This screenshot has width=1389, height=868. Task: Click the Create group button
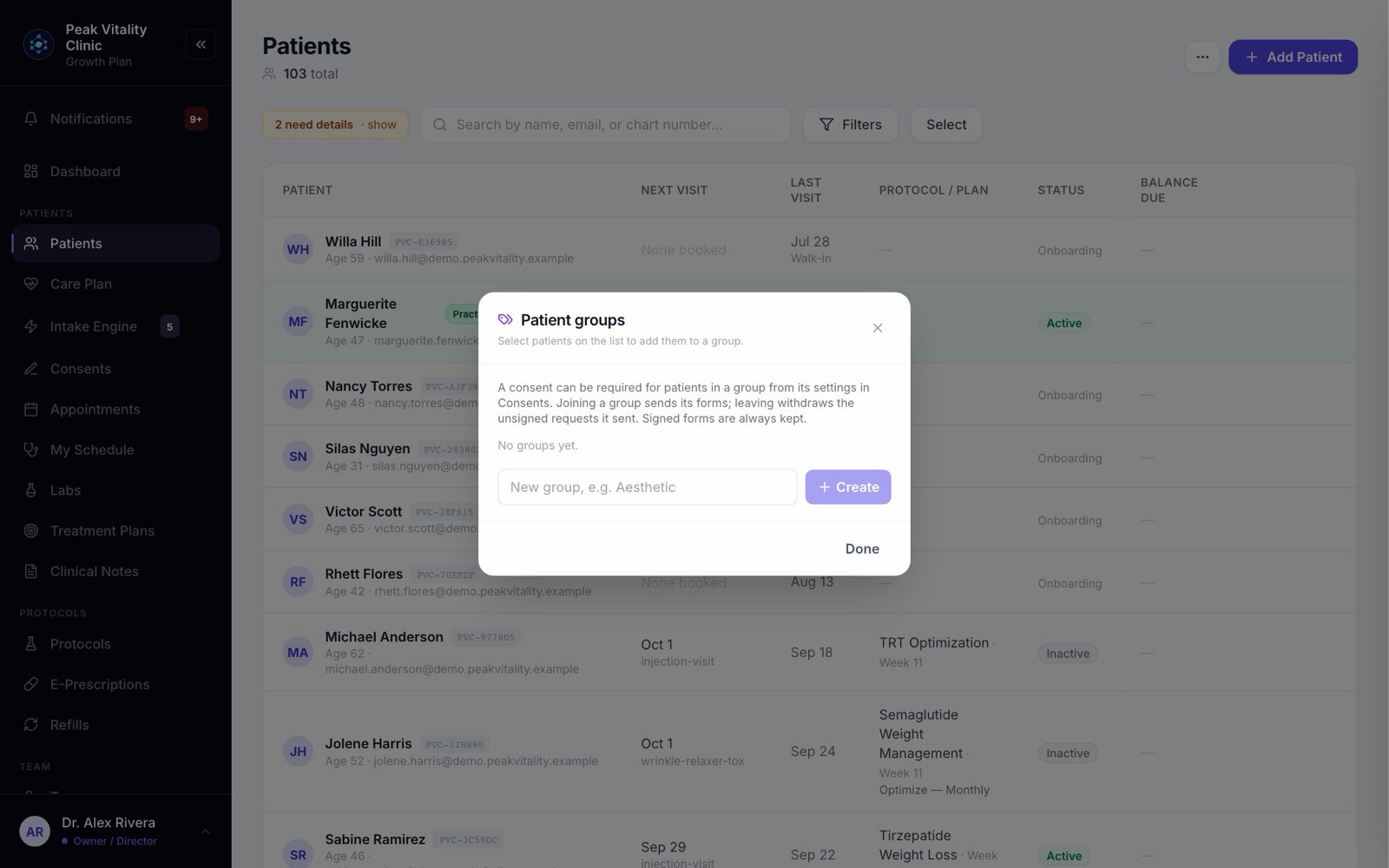coord(848,487)
